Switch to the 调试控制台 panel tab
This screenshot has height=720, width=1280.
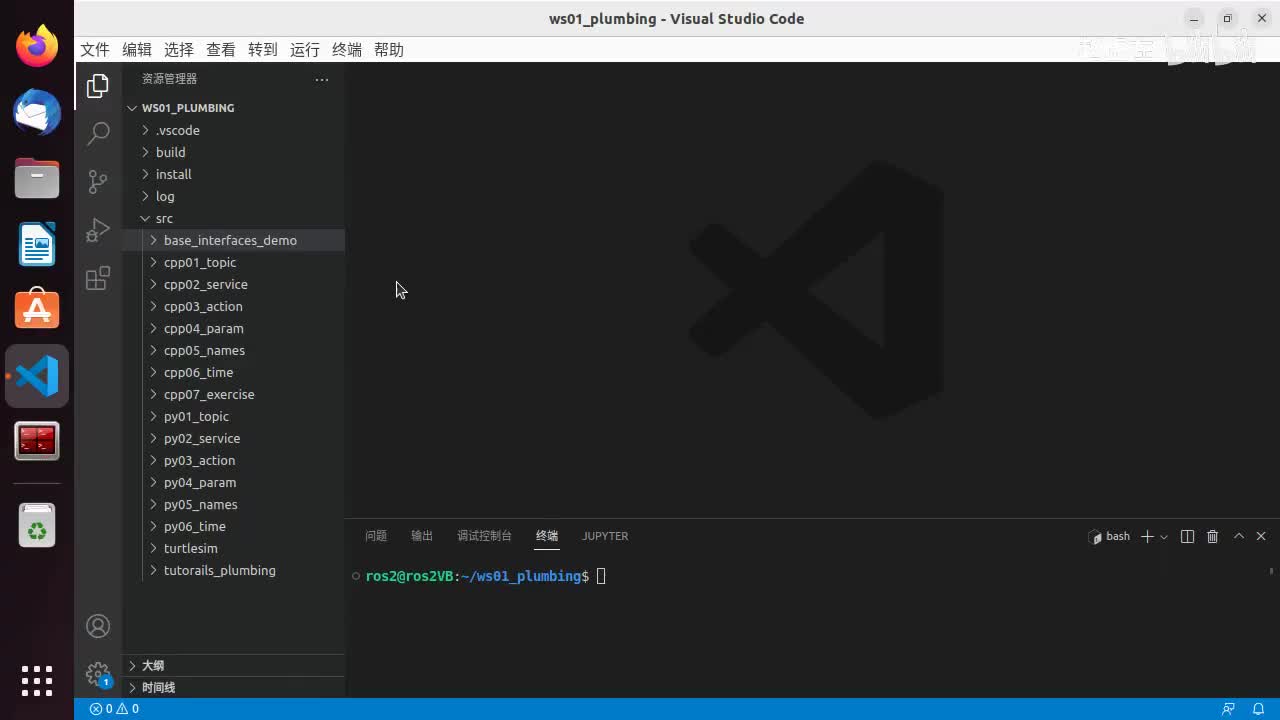coord(484,536)
